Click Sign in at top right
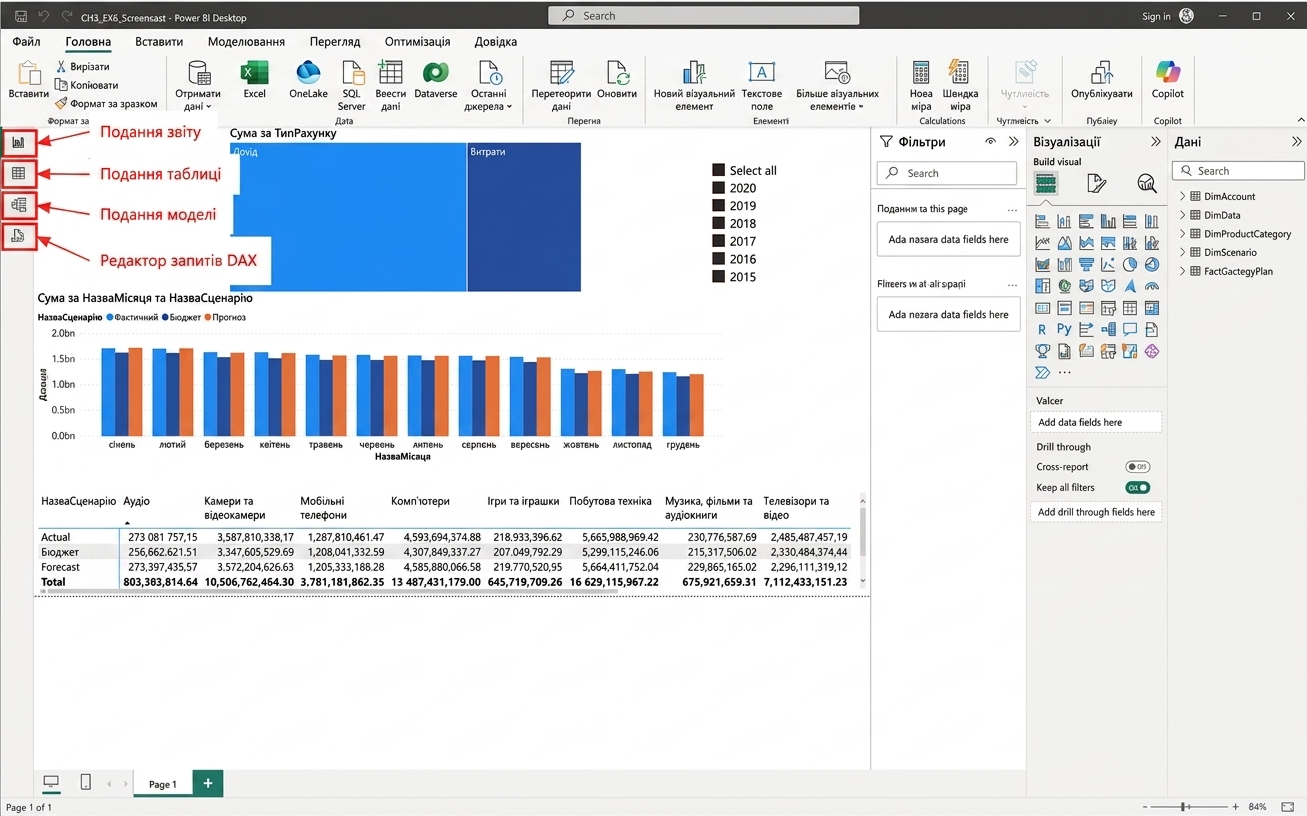 pyautogui.click(x=1156, y=16)
